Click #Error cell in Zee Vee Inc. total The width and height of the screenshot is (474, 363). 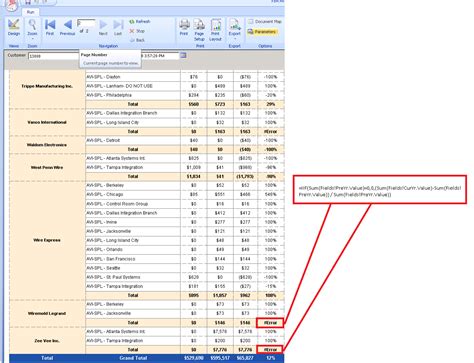tap(270, 350)
